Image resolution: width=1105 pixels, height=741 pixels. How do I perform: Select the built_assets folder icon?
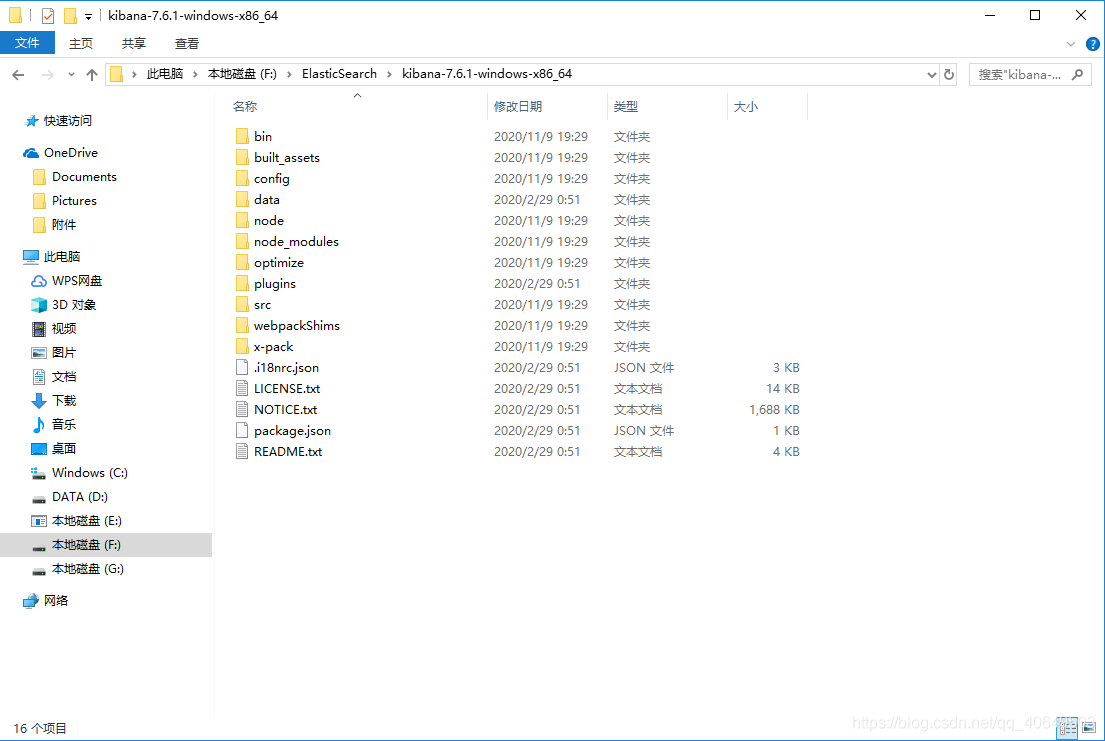pos(242,157)
